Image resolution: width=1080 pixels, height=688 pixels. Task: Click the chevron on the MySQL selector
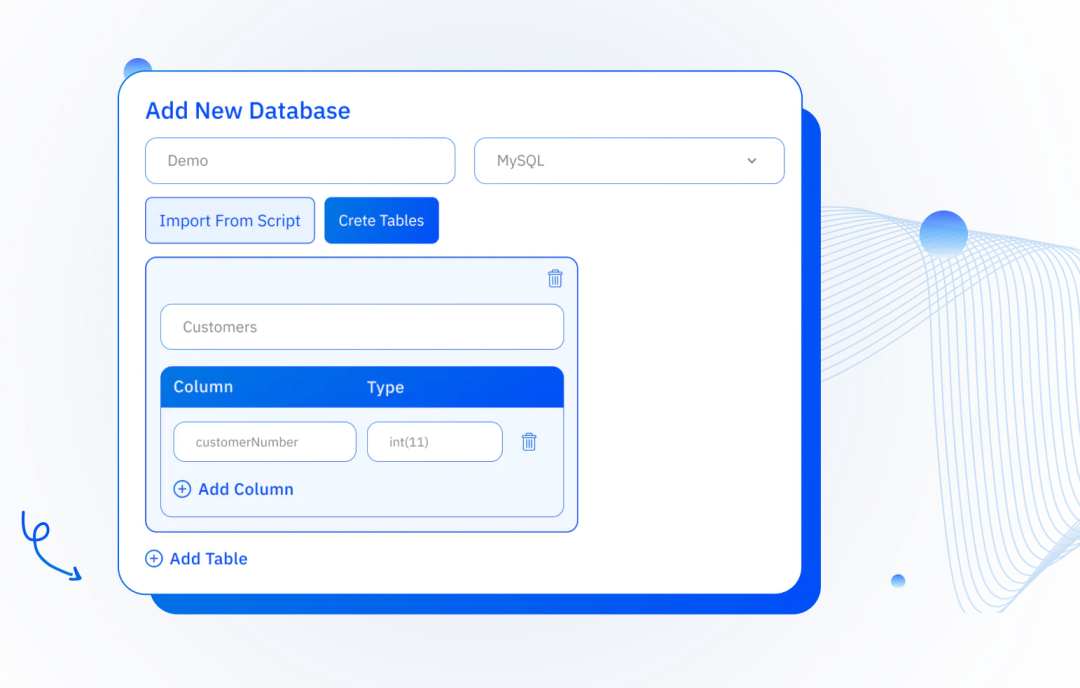[x=751, y=160]
